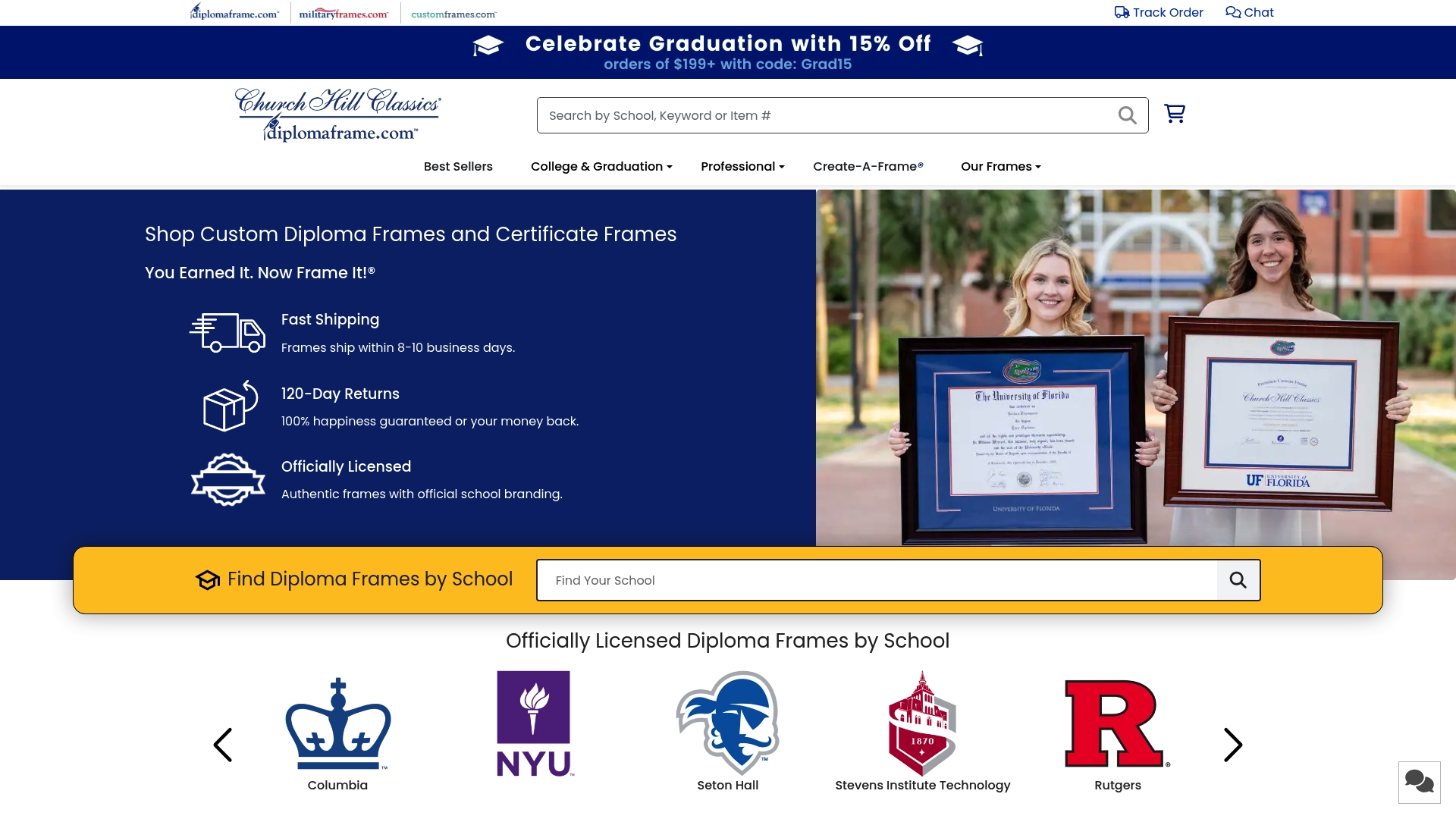Screen dimensions: 1456x819
Task: Click the Celebrate Graduation 15% Off banner
Action: click(728, 52)
